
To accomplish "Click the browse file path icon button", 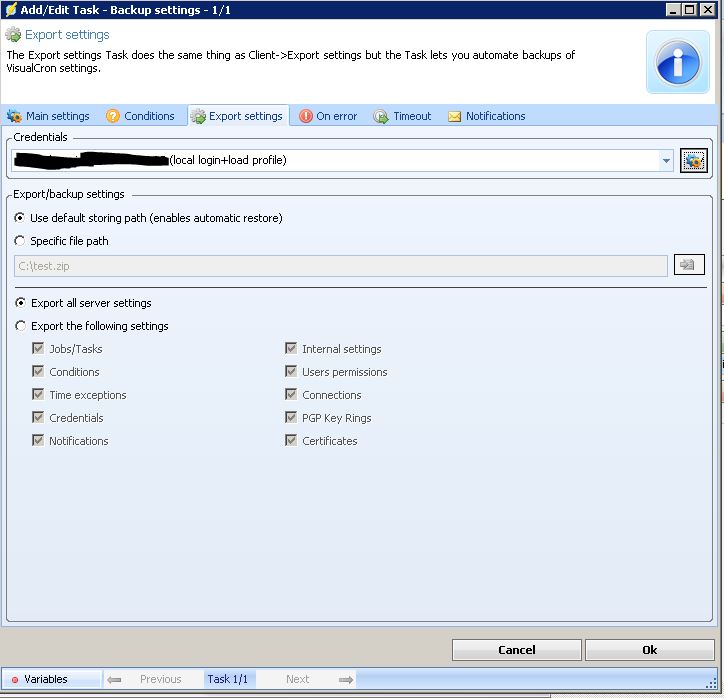I will 689,265.
